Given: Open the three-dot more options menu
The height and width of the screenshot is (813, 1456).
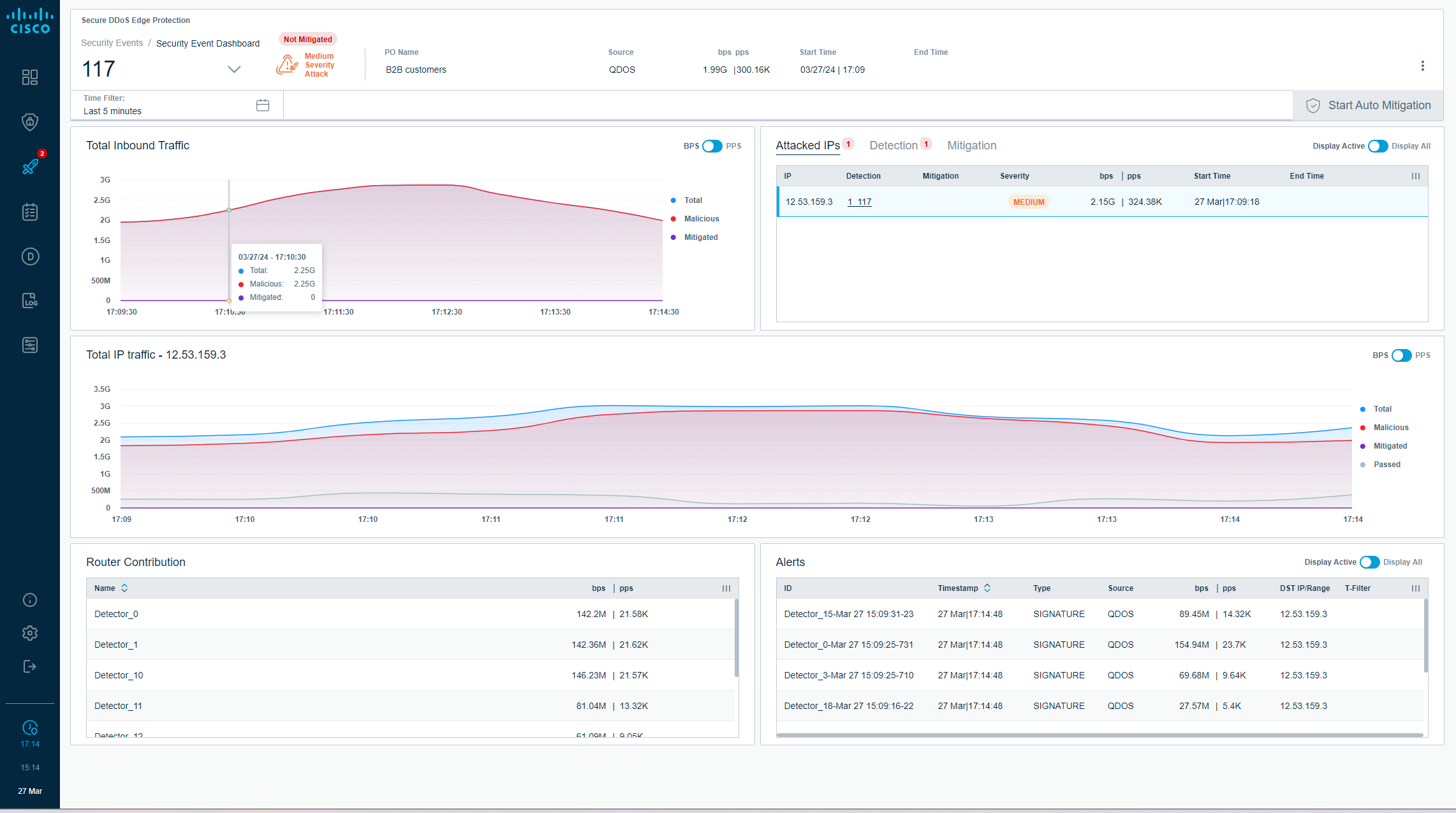Looking at the screenshot, I should 1422,66.
